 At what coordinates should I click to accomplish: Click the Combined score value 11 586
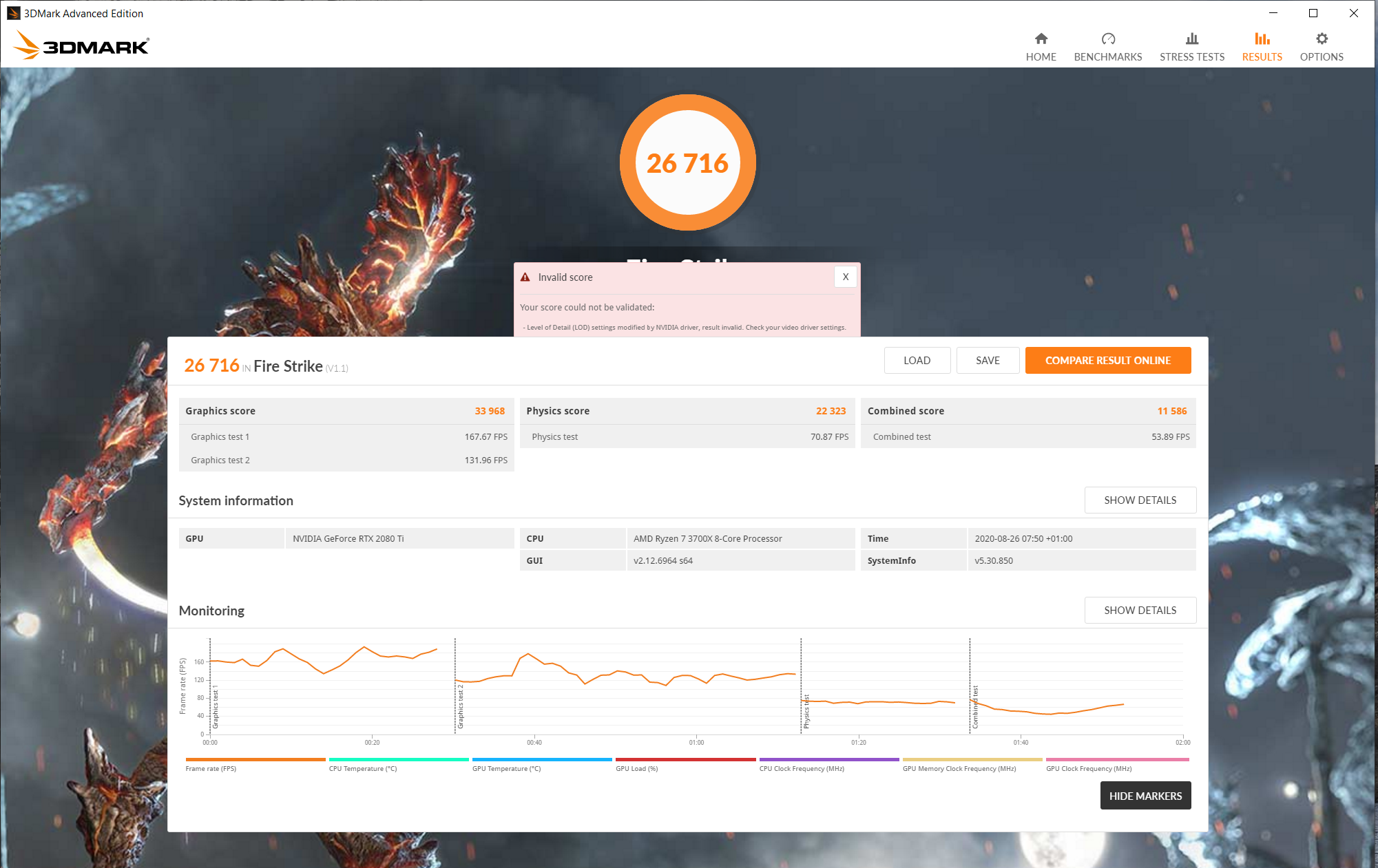tap(1171, 410)
